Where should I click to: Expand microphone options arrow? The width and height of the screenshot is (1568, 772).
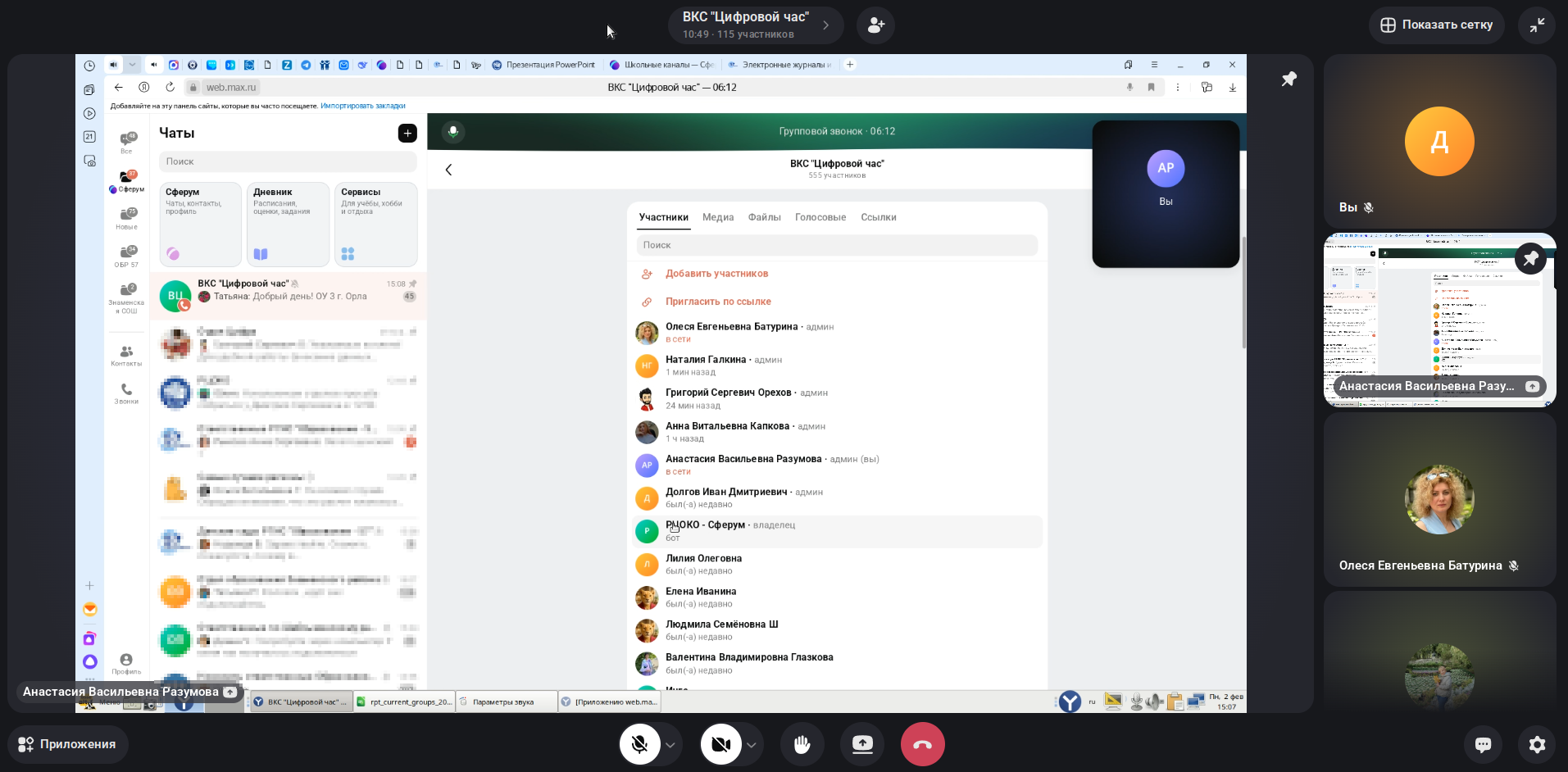click(670, 745)
